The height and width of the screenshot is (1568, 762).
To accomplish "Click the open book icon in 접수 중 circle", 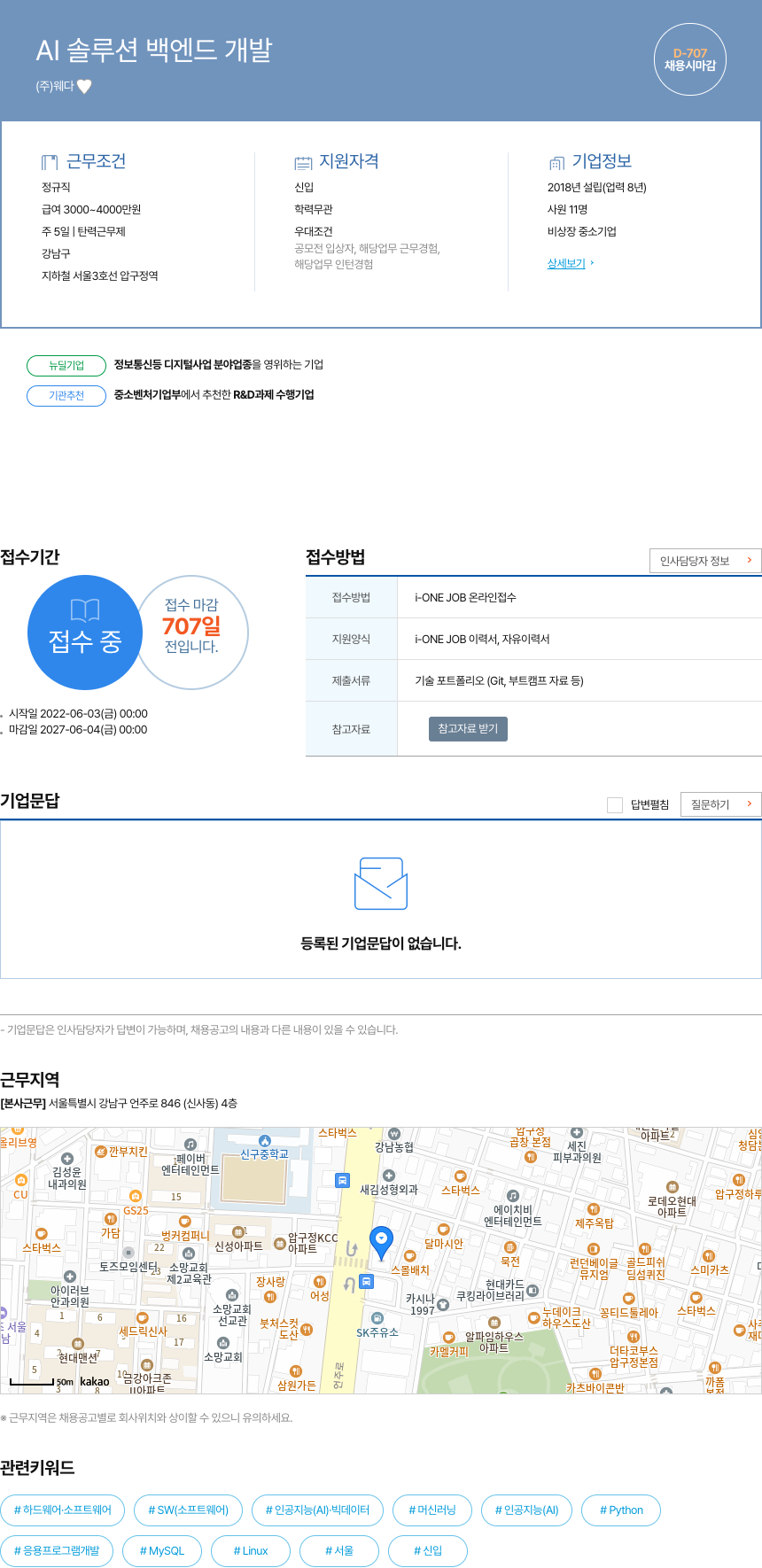I will pyautogui.click(x=85, y=609).
